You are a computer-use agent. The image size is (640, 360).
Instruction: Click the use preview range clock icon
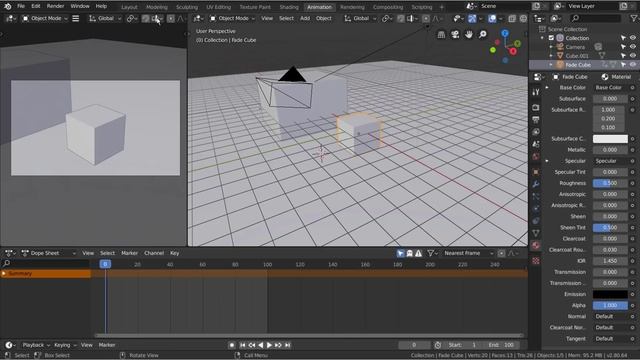438,345
